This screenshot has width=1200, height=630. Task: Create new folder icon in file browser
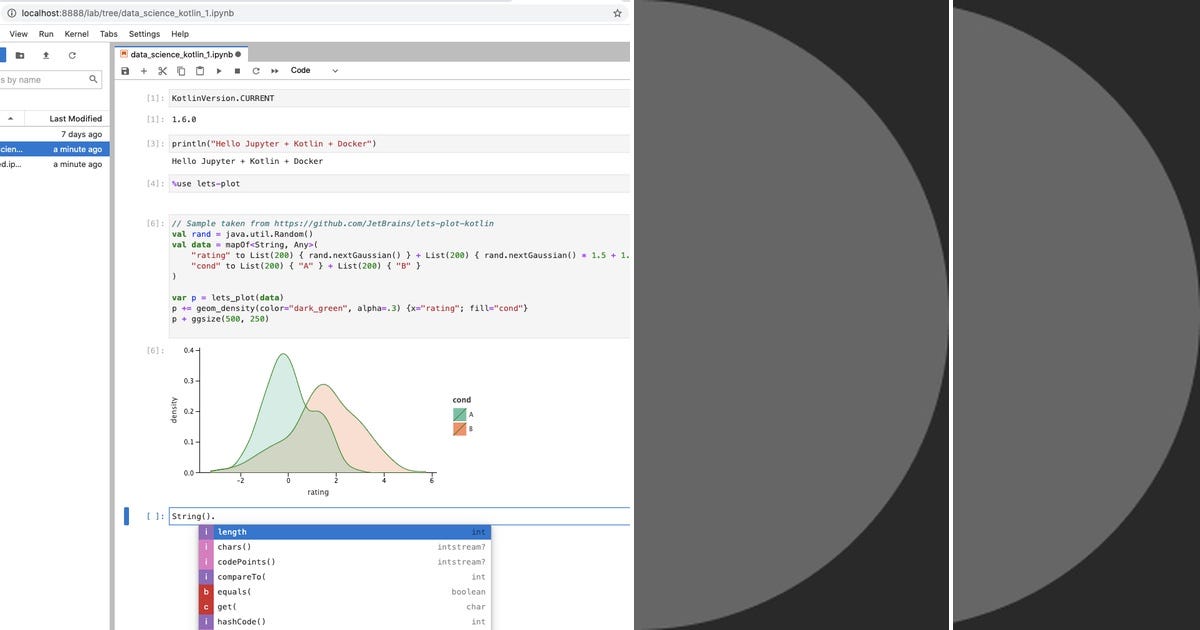pyautogui.click(x=20, y=55)
